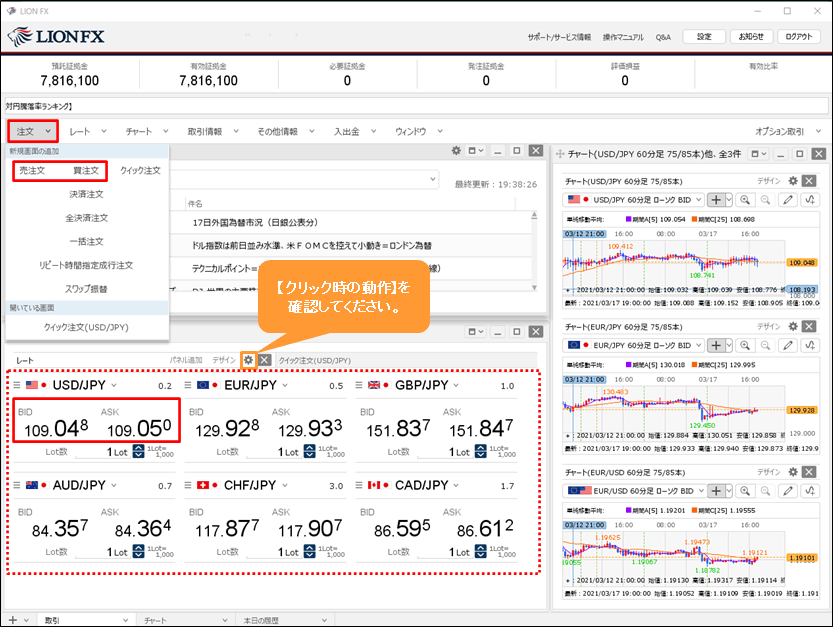Expand CAD/JPY currency pair selector chevron
The width and height of the screenshot is (833, 627).
tap(456, 485)
